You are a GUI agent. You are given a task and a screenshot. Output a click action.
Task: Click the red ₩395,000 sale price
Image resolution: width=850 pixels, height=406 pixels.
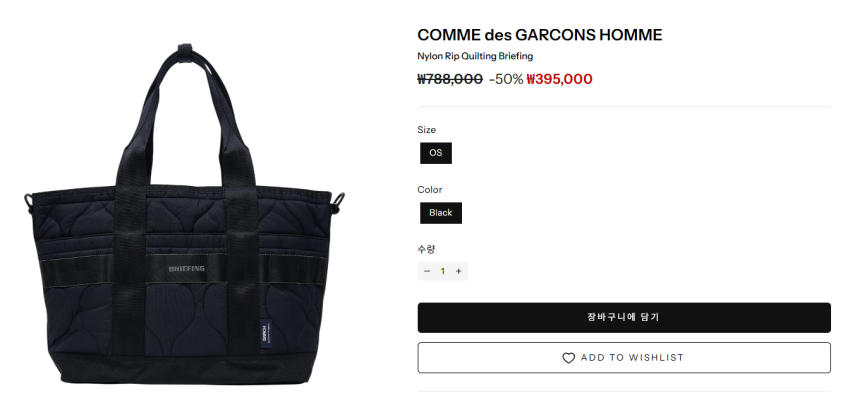pos(559,79)
